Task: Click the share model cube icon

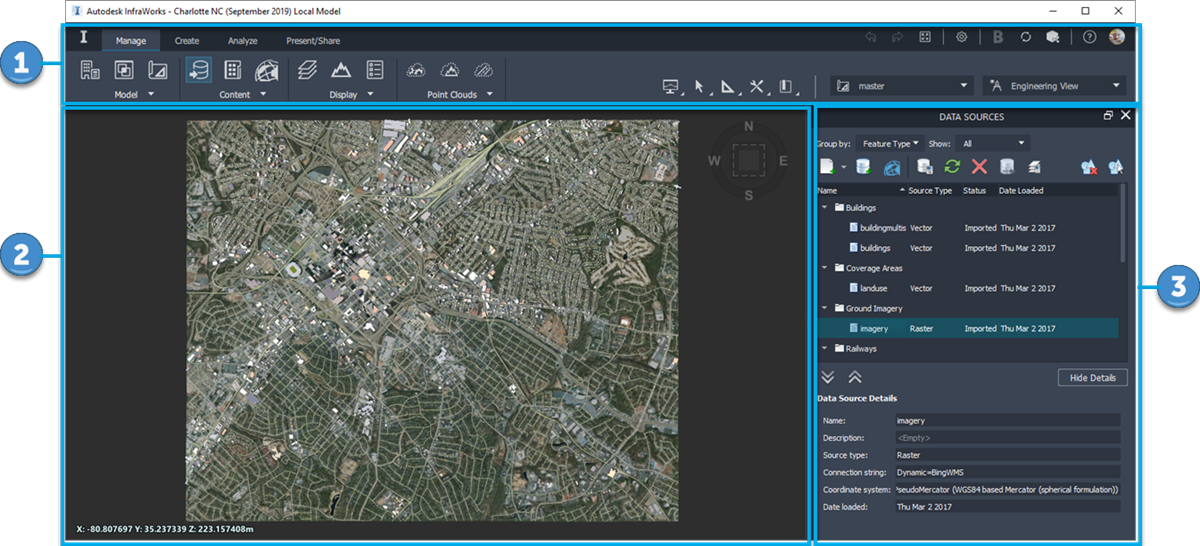Action: [1052, 37]
